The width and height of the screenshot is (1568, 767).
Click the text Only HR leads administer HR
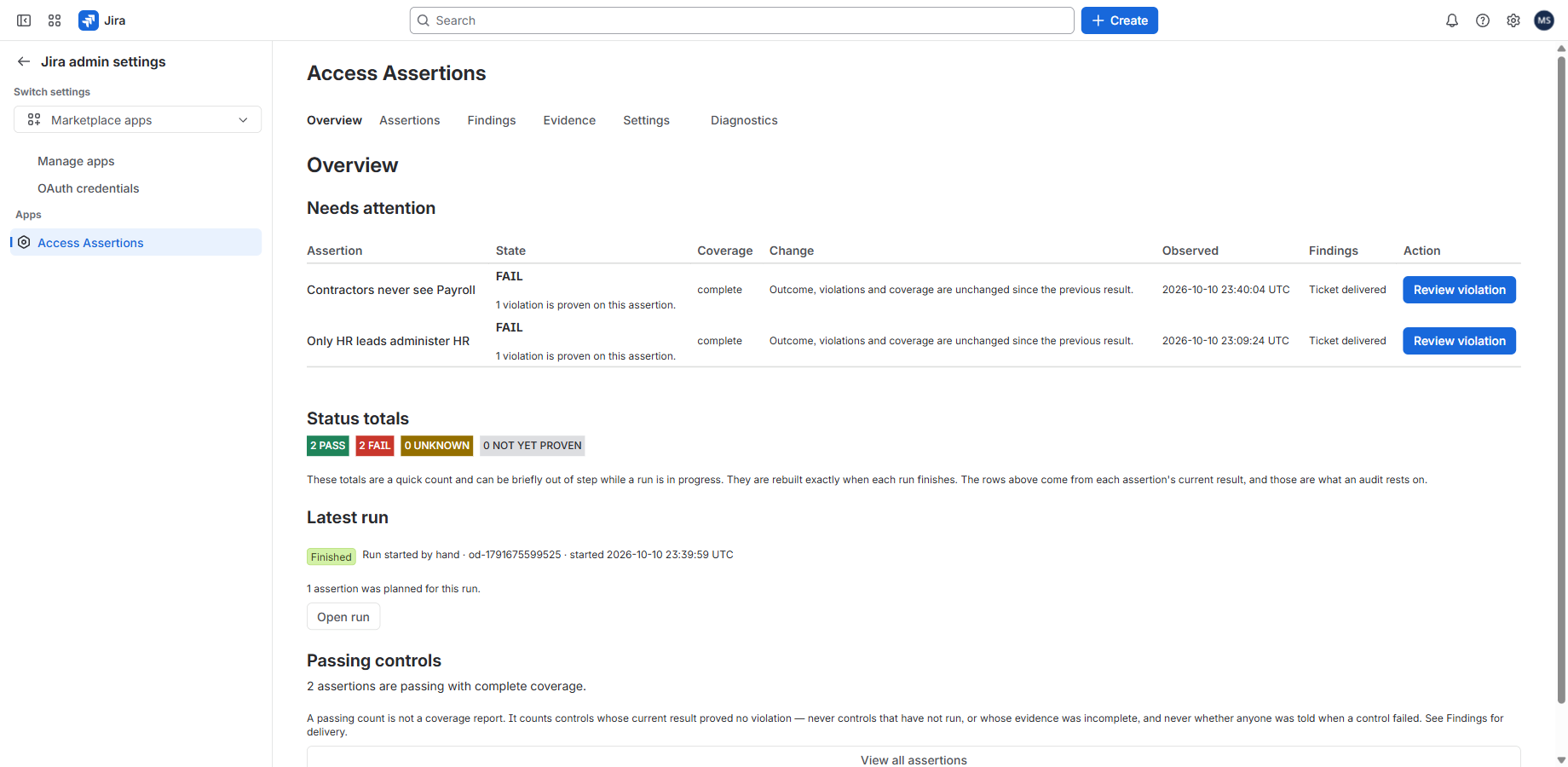[389, 341]
